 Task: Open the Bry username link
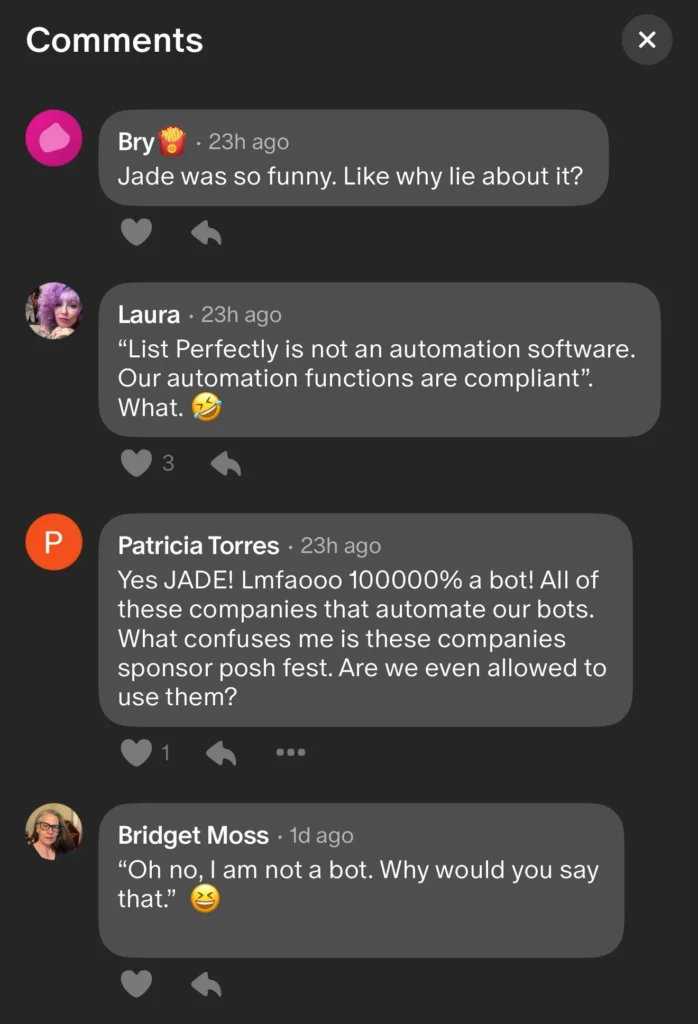point(136,142)
